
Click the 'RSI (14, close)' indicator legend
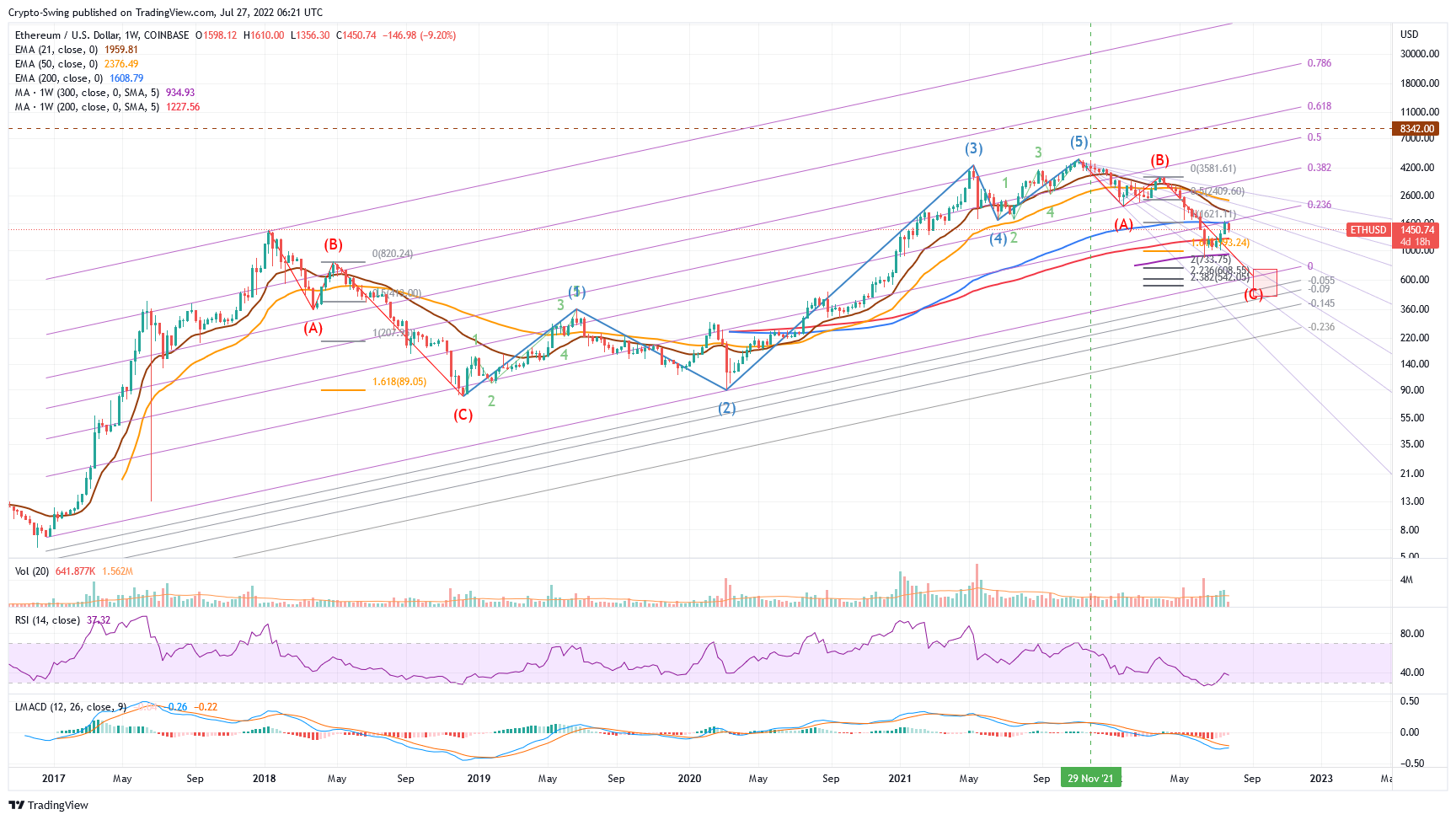48,620
